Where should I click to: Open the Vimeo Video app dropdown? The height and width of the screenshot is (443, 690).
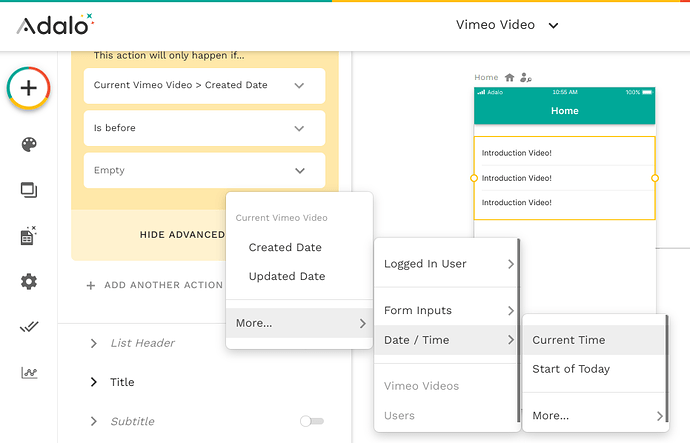pyautogui.click(x=507, y=25)
